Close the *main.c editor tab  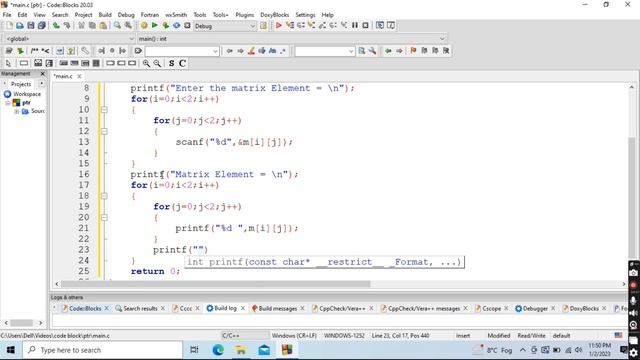[80, 76]
